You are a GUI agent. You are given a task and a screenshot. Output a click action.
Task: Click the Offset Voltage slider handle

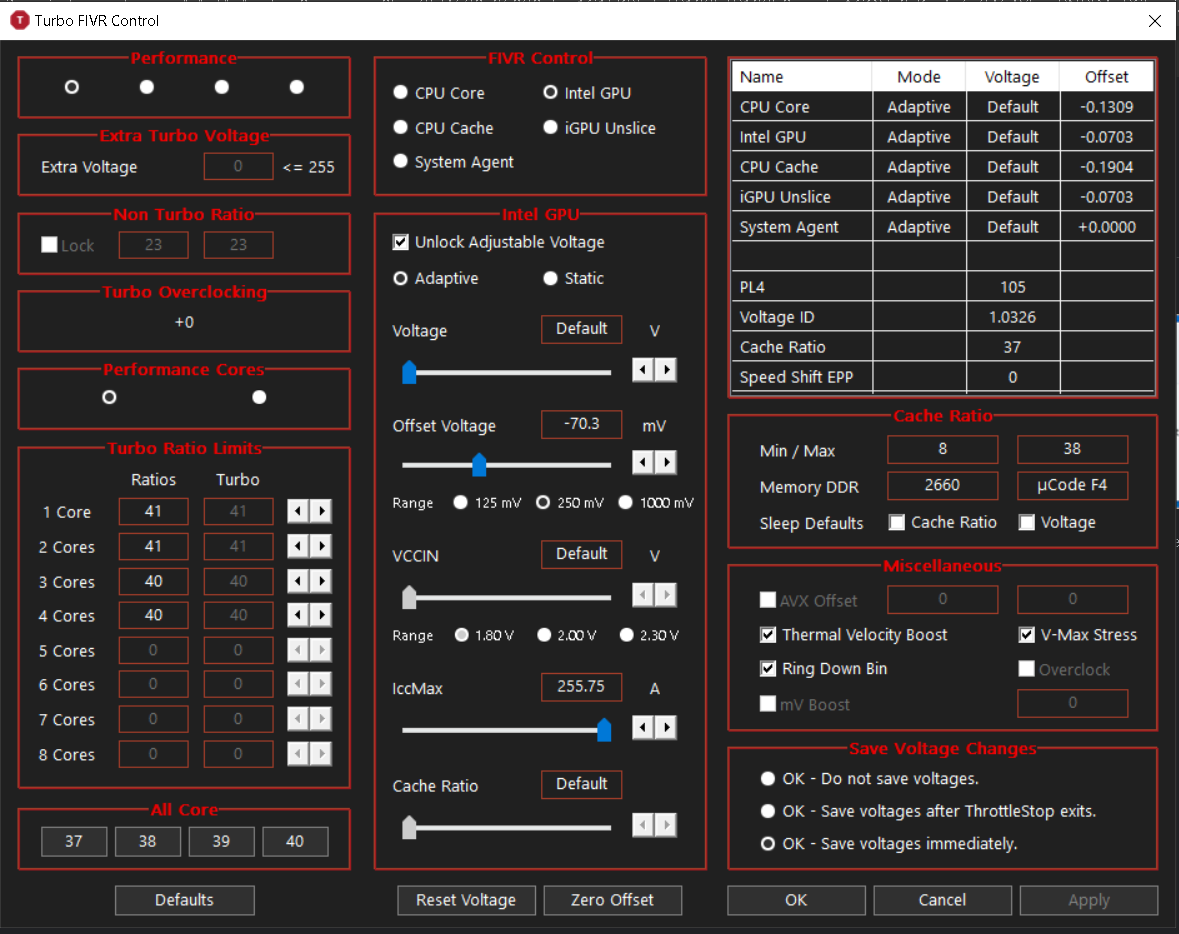[479, 465]
